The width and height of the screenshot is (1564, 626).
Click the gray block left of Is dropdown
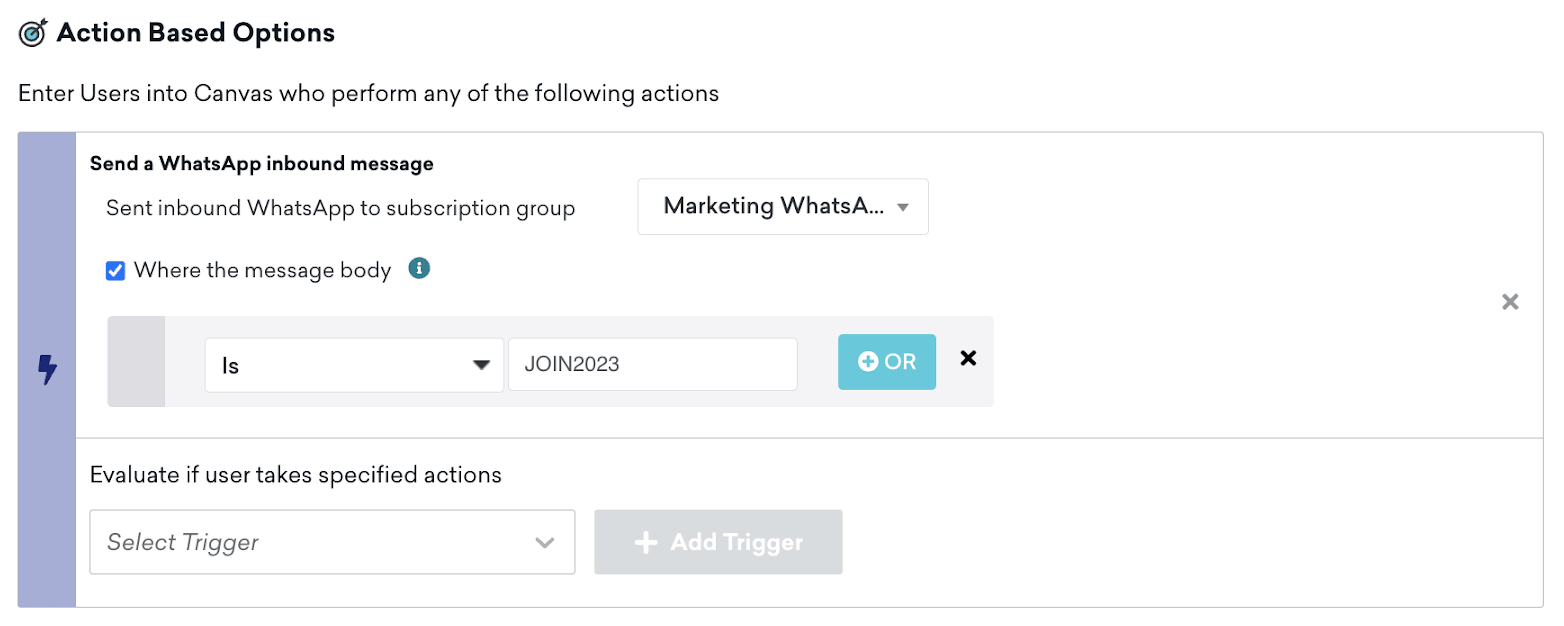point(136,362)
